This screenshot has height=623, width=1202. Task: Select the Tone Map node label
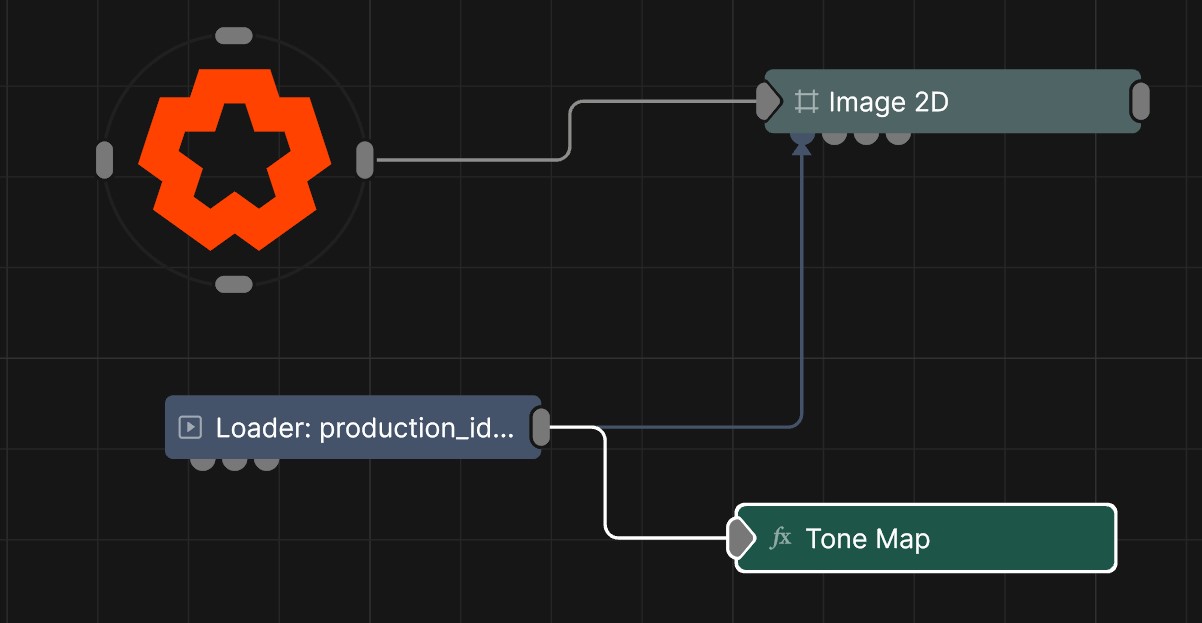[x=867, y=539]
